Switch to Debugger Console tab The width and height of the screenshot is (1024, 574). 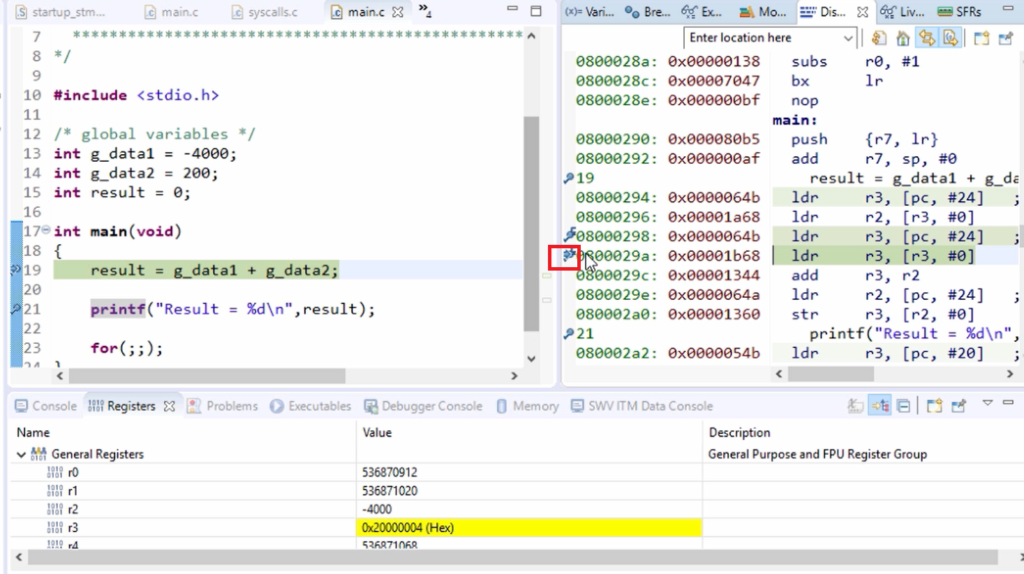point(423,406)
